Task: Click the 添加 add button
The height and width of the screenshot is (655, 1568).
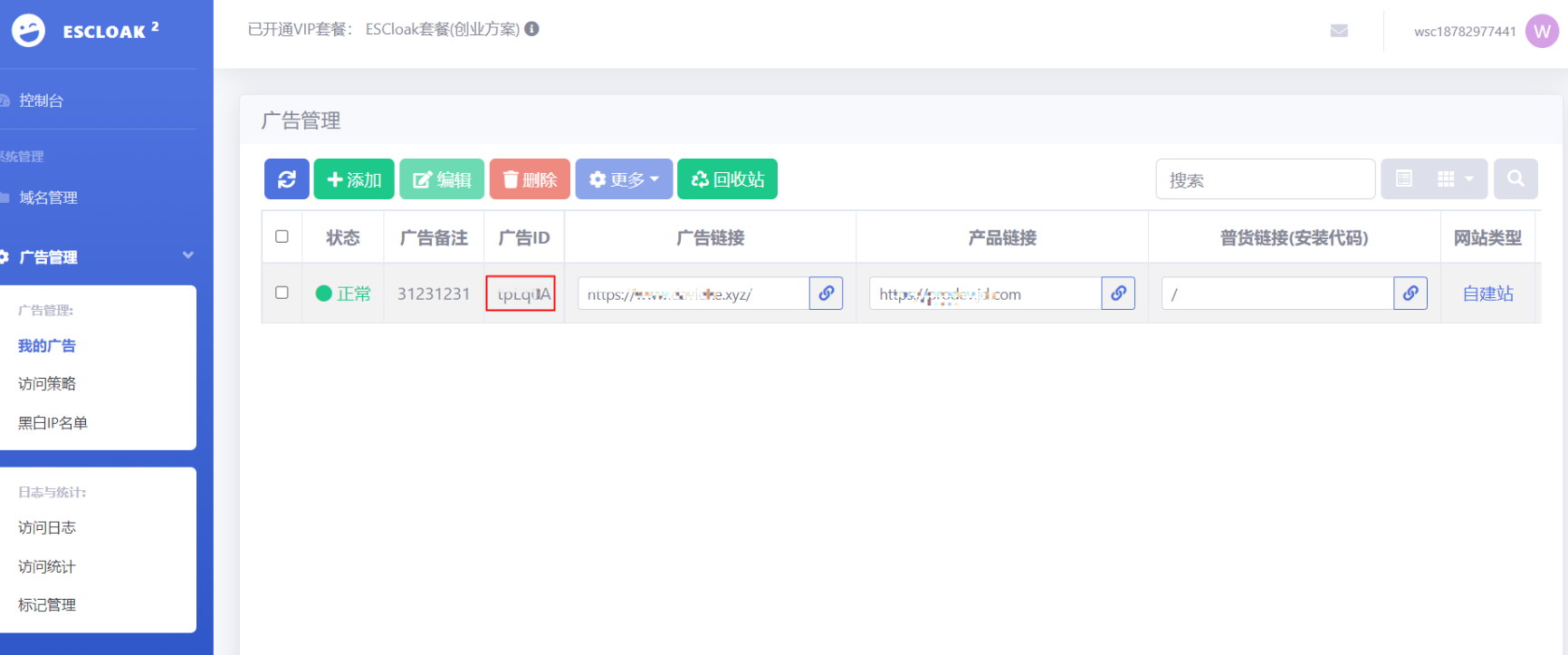Action: point(354,179)
